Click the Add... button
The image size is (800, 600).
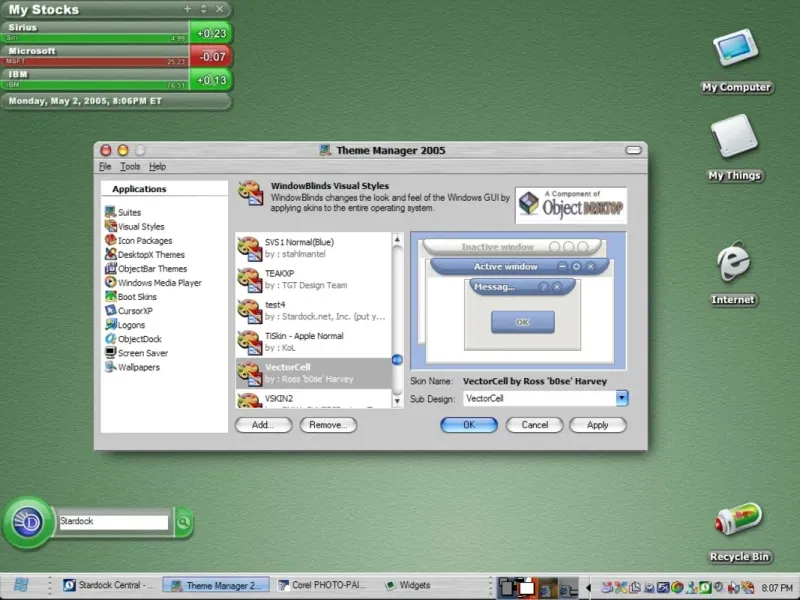click(263, 424)
